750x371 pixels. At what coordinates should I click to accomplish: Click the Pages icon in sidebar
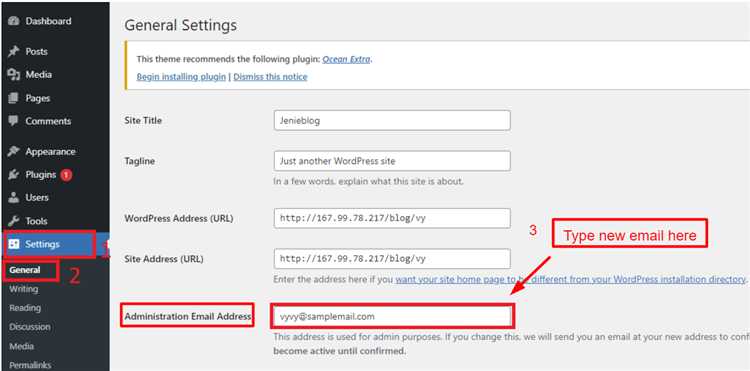click(13, 98)
